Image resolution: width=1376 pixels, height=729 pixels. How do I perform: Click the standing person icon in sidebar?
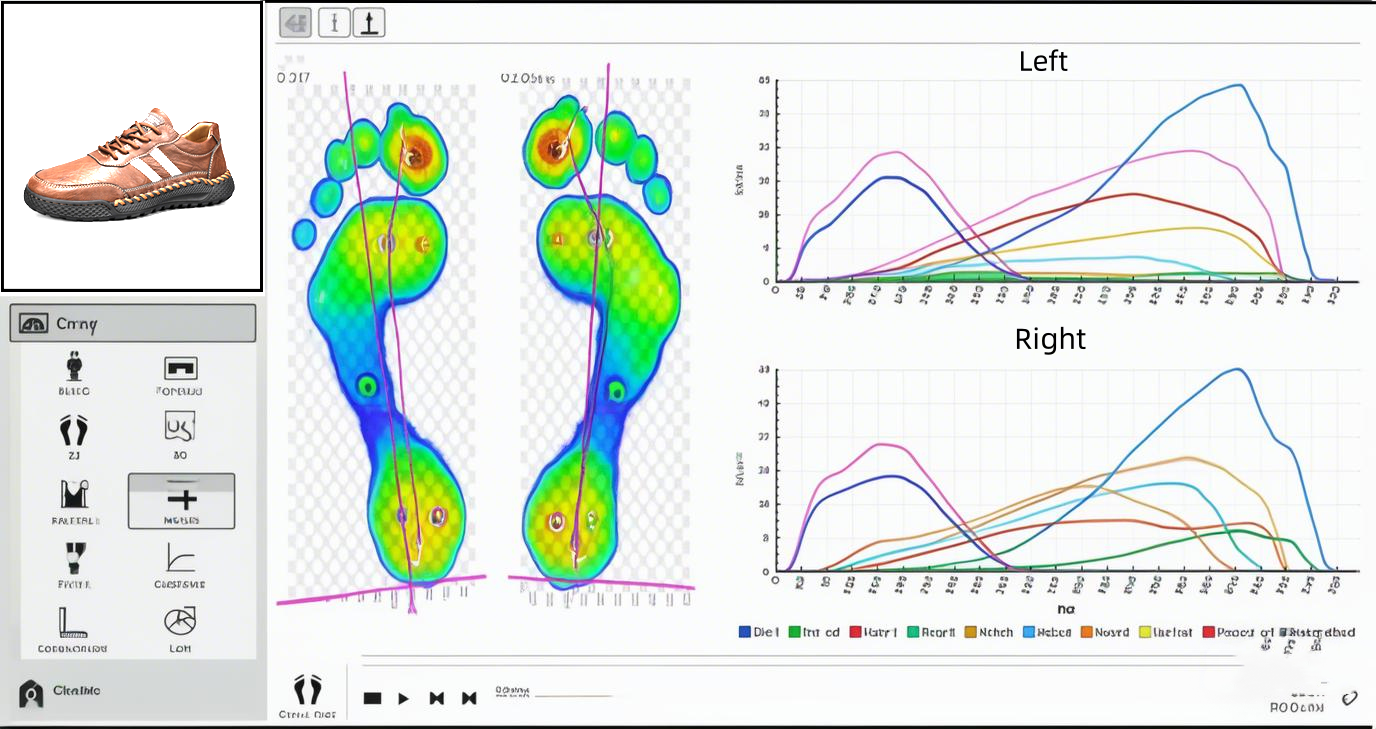point(74,367)
